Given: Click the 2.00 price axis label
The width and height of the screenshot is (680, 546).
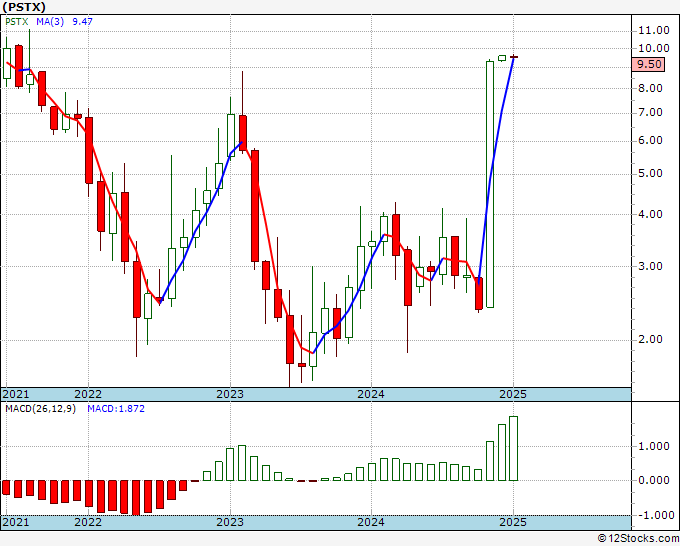Looking at the screenshot, I should [650, 339].
